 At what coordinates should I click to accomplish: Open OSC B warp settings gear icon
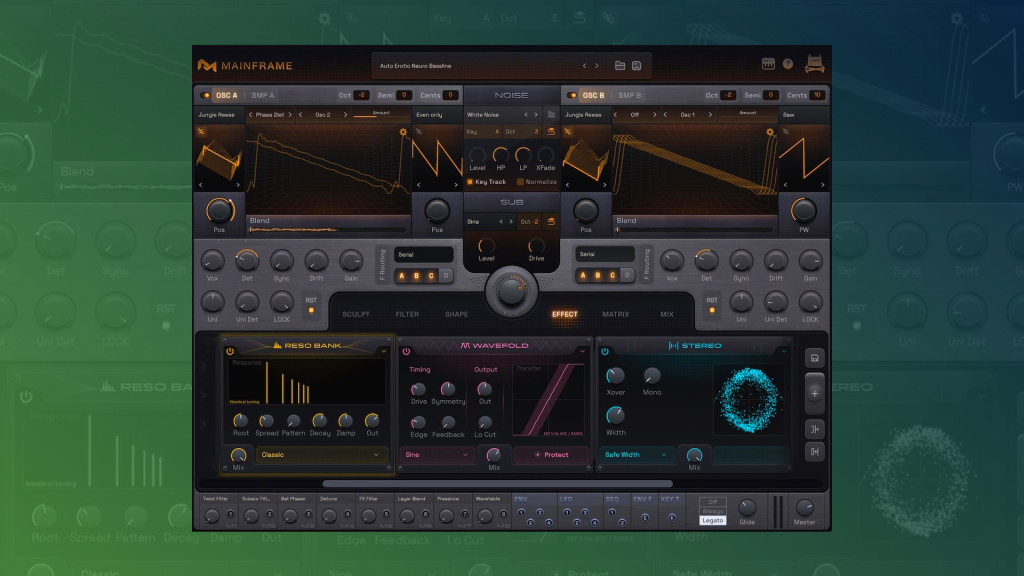[770, 133]
